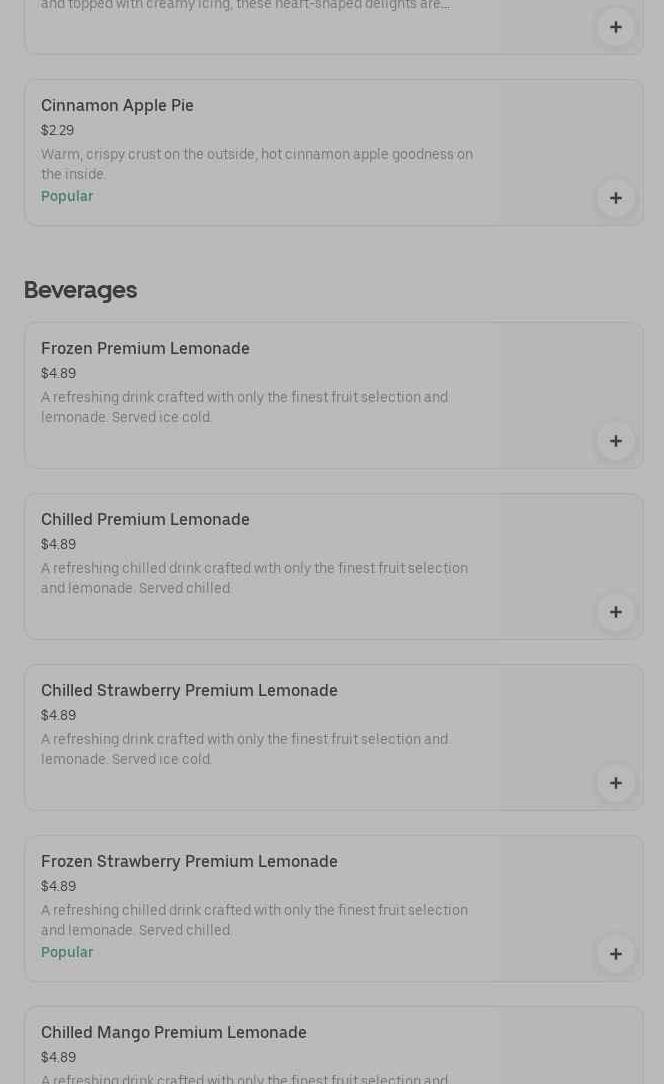The image size is (664, 1084).
Task: Open Frozen Premium Lemonade item title
Action: pyautogui.click(x=145, y=348)
